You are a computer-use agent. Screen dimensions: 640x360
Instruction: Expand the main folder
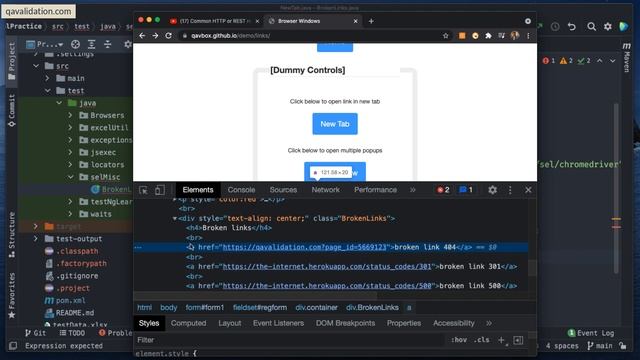pos(47,78)
